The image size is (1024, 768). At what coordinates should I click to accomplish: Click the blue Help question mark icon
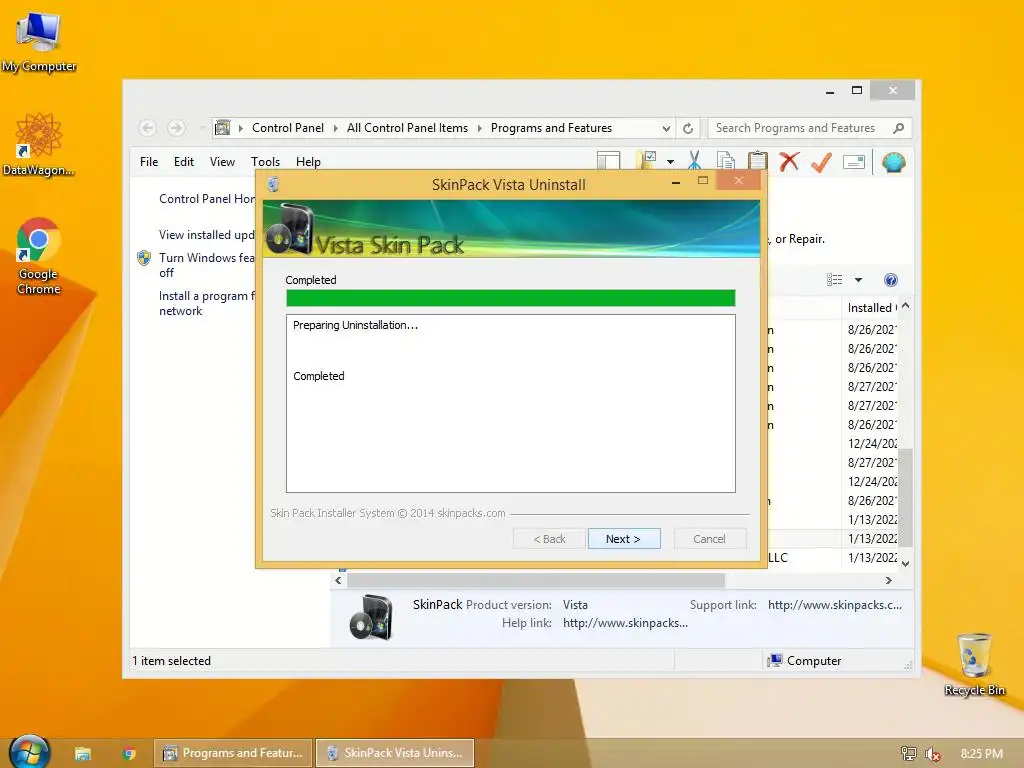[x=891, y=280]
